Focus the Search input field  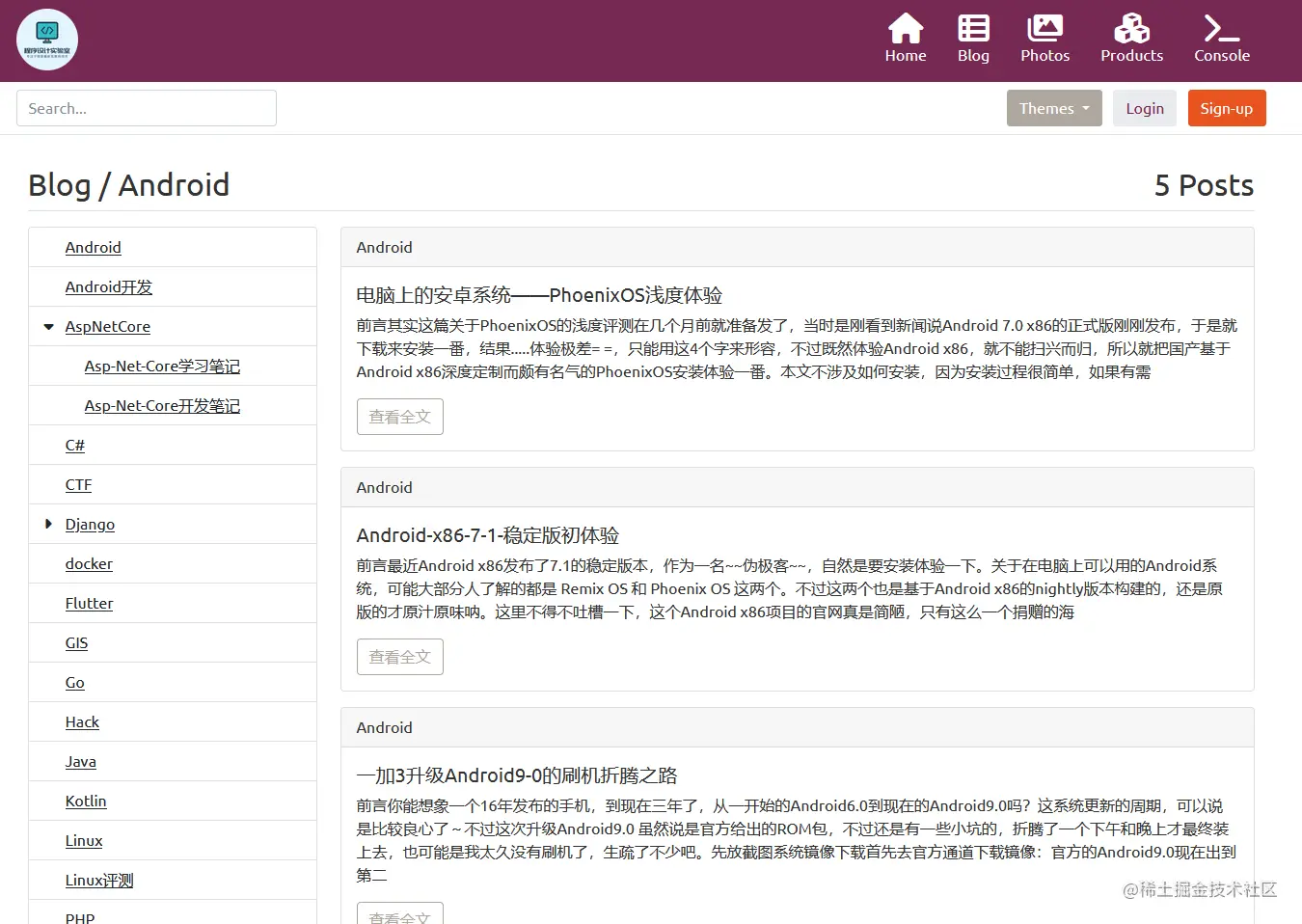[x=147, y=108]
